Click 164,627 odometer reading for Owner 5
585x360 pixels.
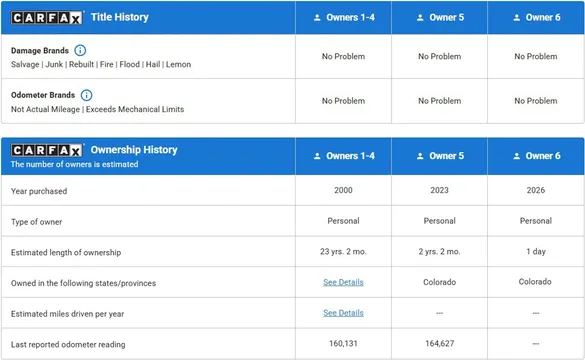(439, 343)
